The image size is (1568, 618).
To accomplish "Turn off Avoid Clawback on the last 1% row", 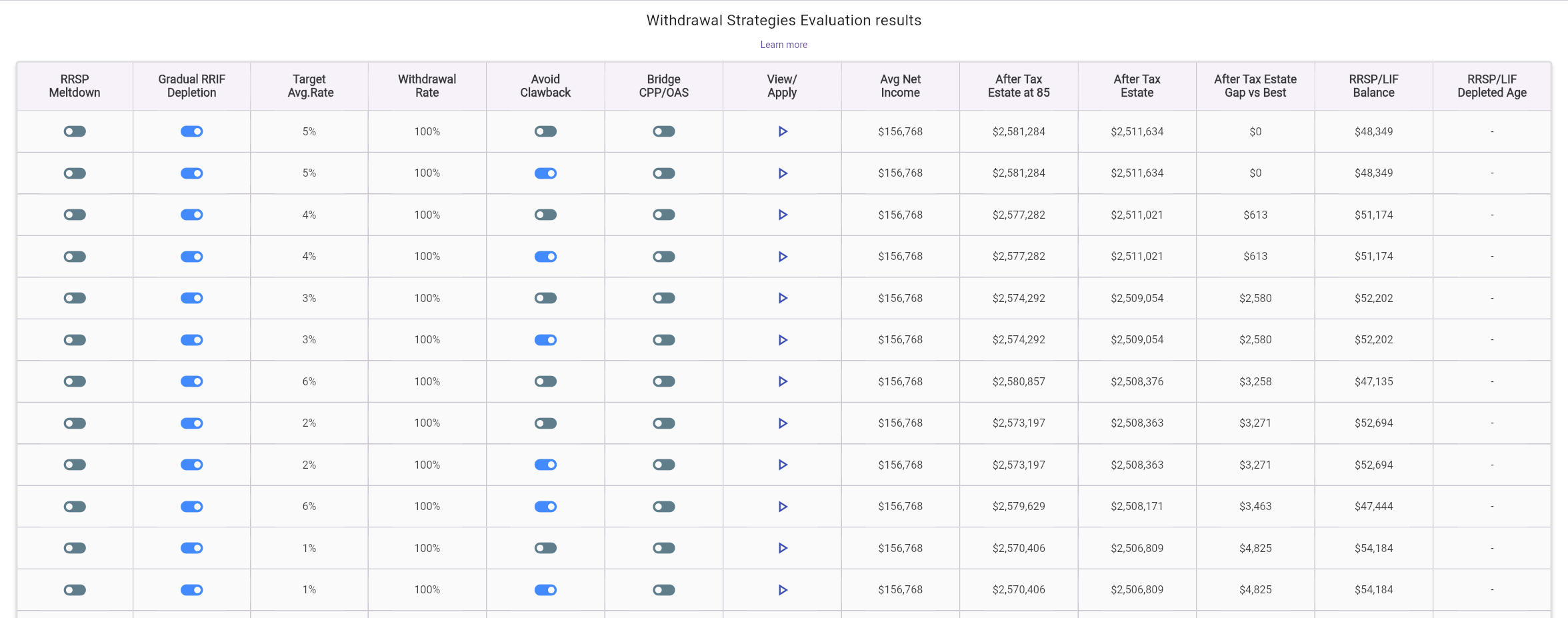I will point(545,589).
